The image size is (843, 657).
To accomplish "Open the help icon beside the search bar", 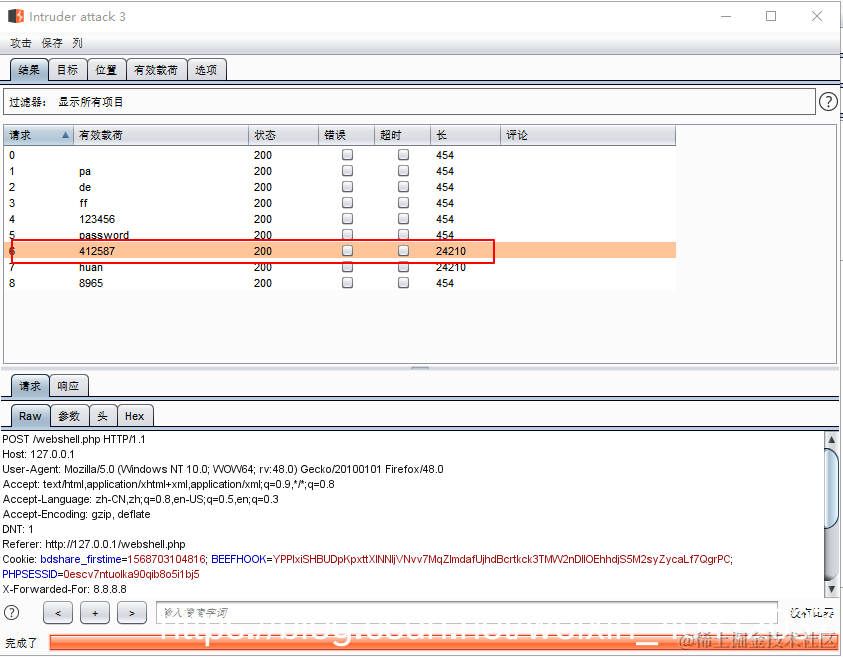I will tap(11, 612).
